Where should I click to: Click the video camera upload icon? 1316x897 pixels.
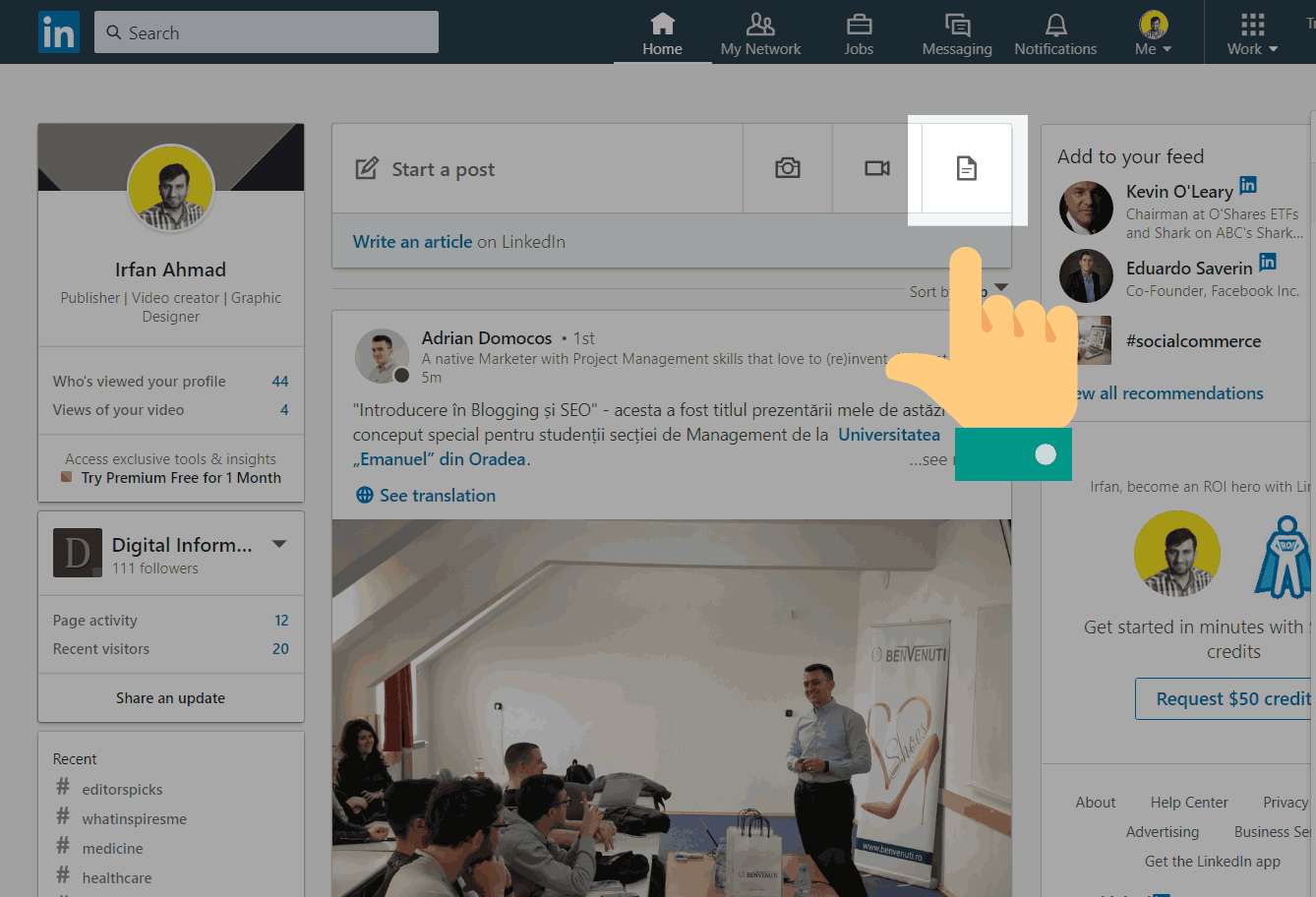tap(877, 168)
